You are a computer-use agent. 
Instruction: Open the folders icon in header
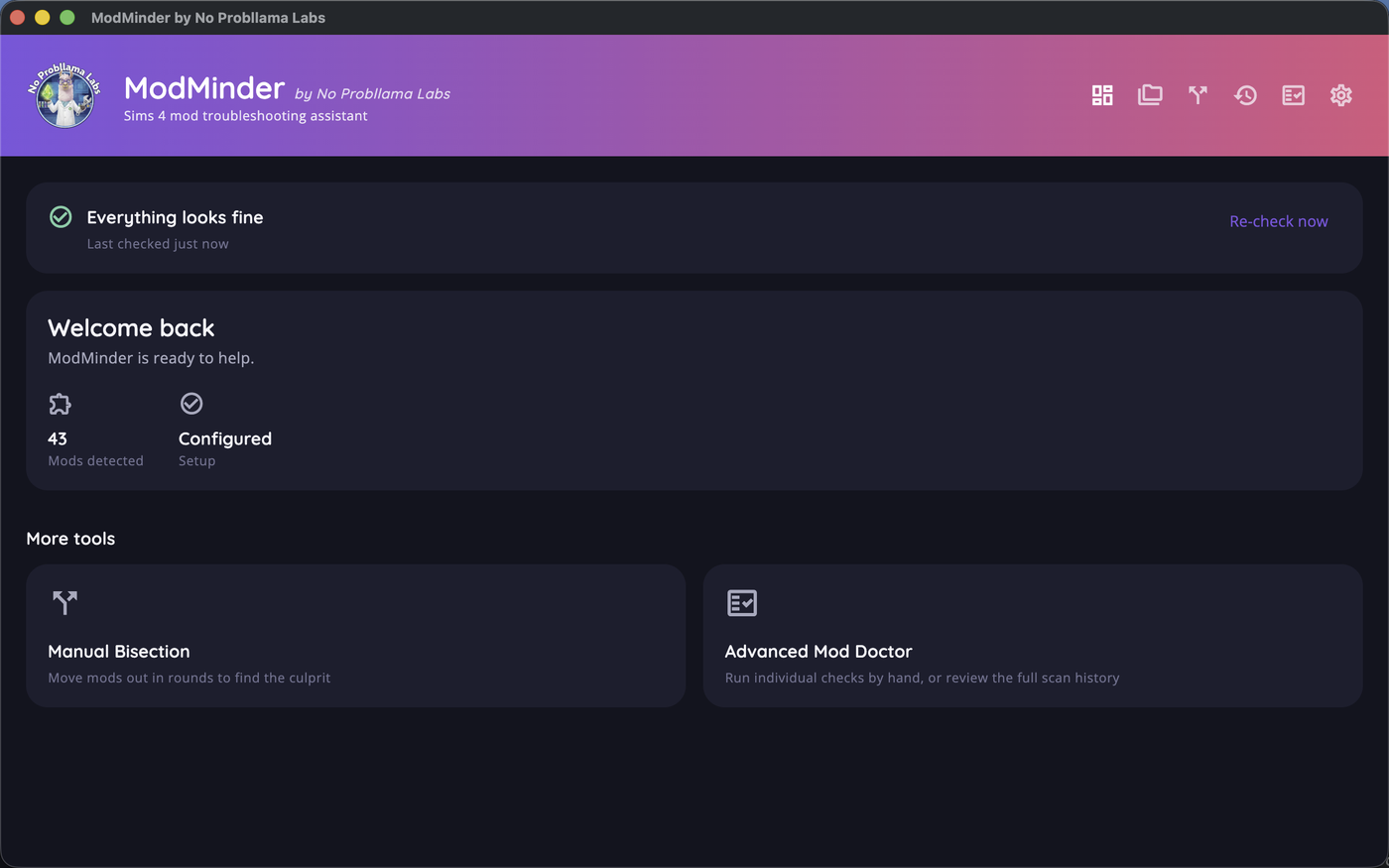pos(1150,95)
